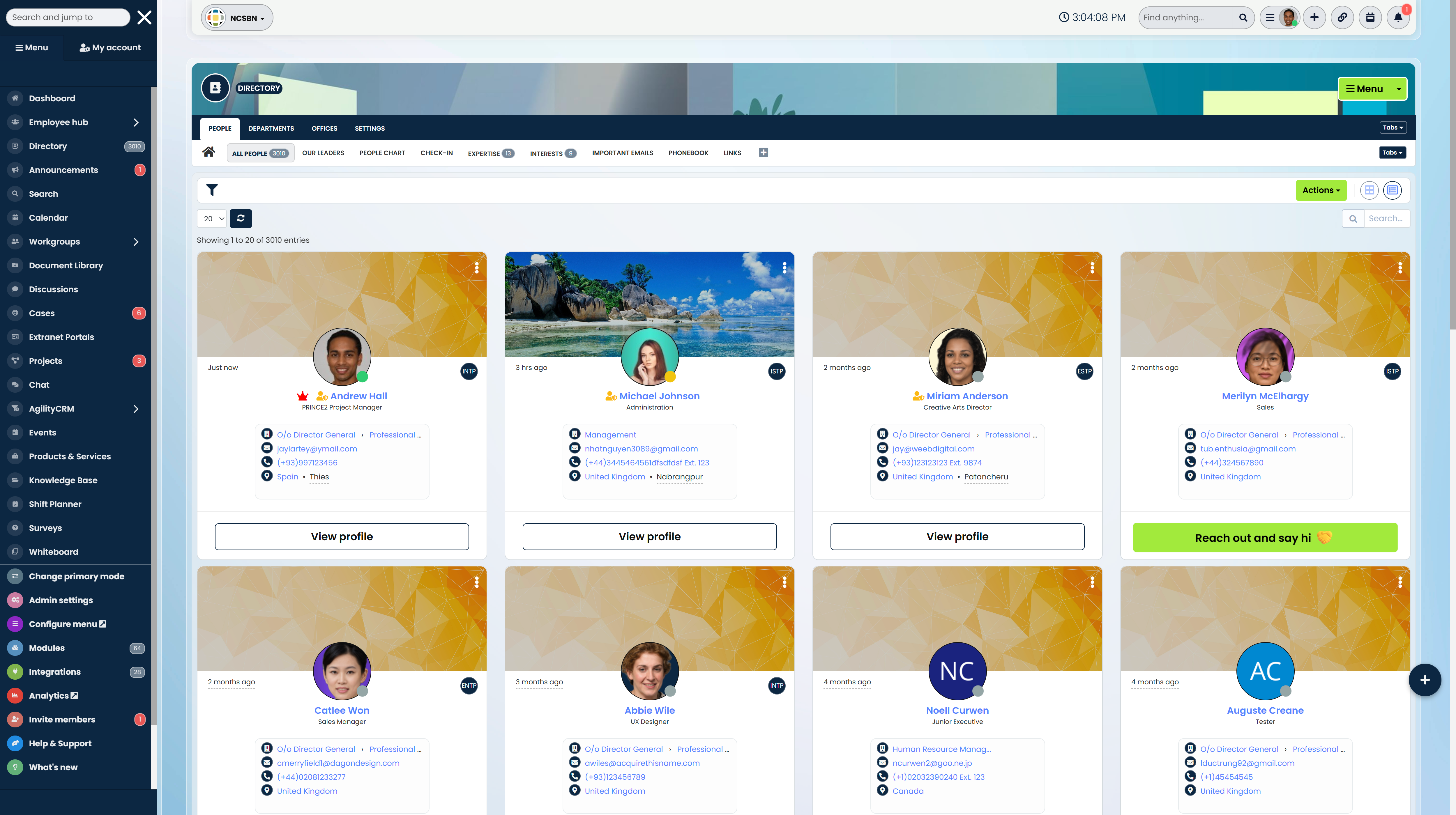Viewport: 1456px width, 815px height.
Task: Switch to list view
Action: [1392, 190]
